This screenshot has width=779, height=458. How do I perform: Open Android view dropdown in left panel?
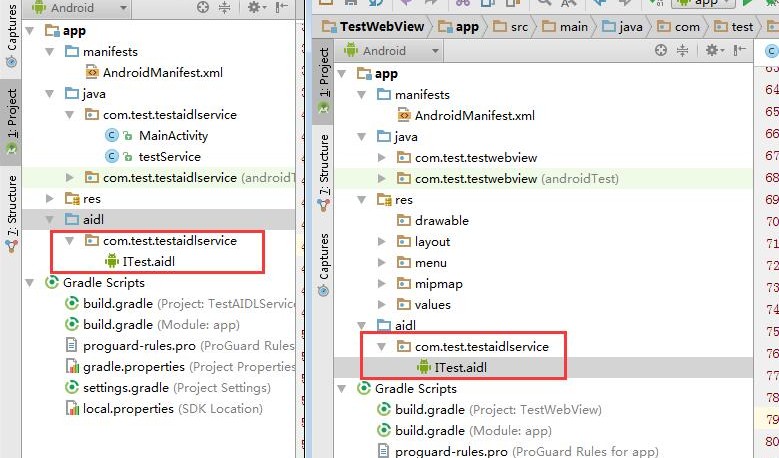[79, 7]
